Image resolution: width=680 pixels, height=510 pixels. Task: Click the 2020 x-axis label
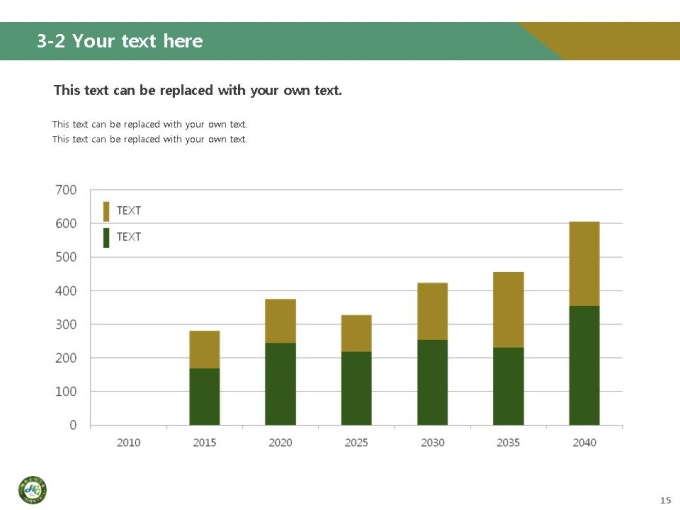coord(281,443)
